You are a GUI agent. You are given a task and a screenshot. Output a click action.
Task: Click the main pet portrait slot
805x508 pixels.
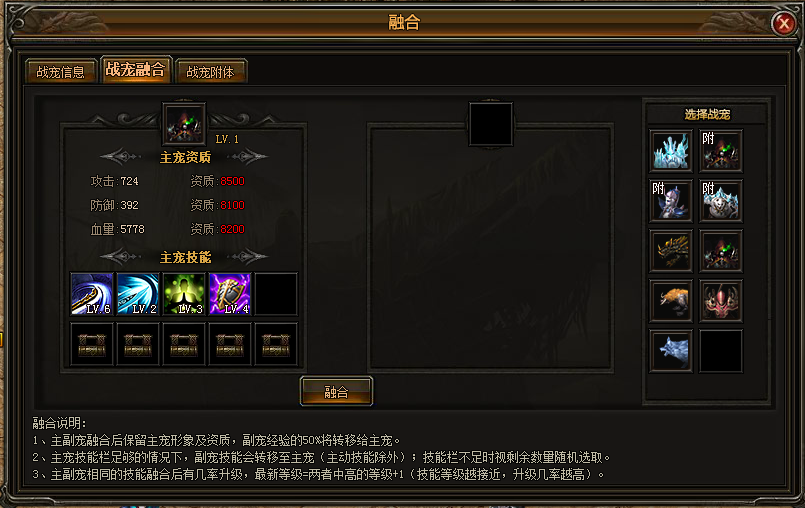(184, 124)
